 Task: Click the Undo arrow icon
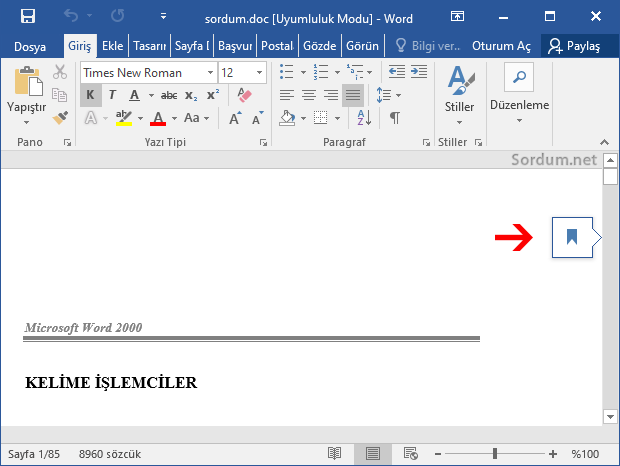pyautogui.click(x=71, y=16)
